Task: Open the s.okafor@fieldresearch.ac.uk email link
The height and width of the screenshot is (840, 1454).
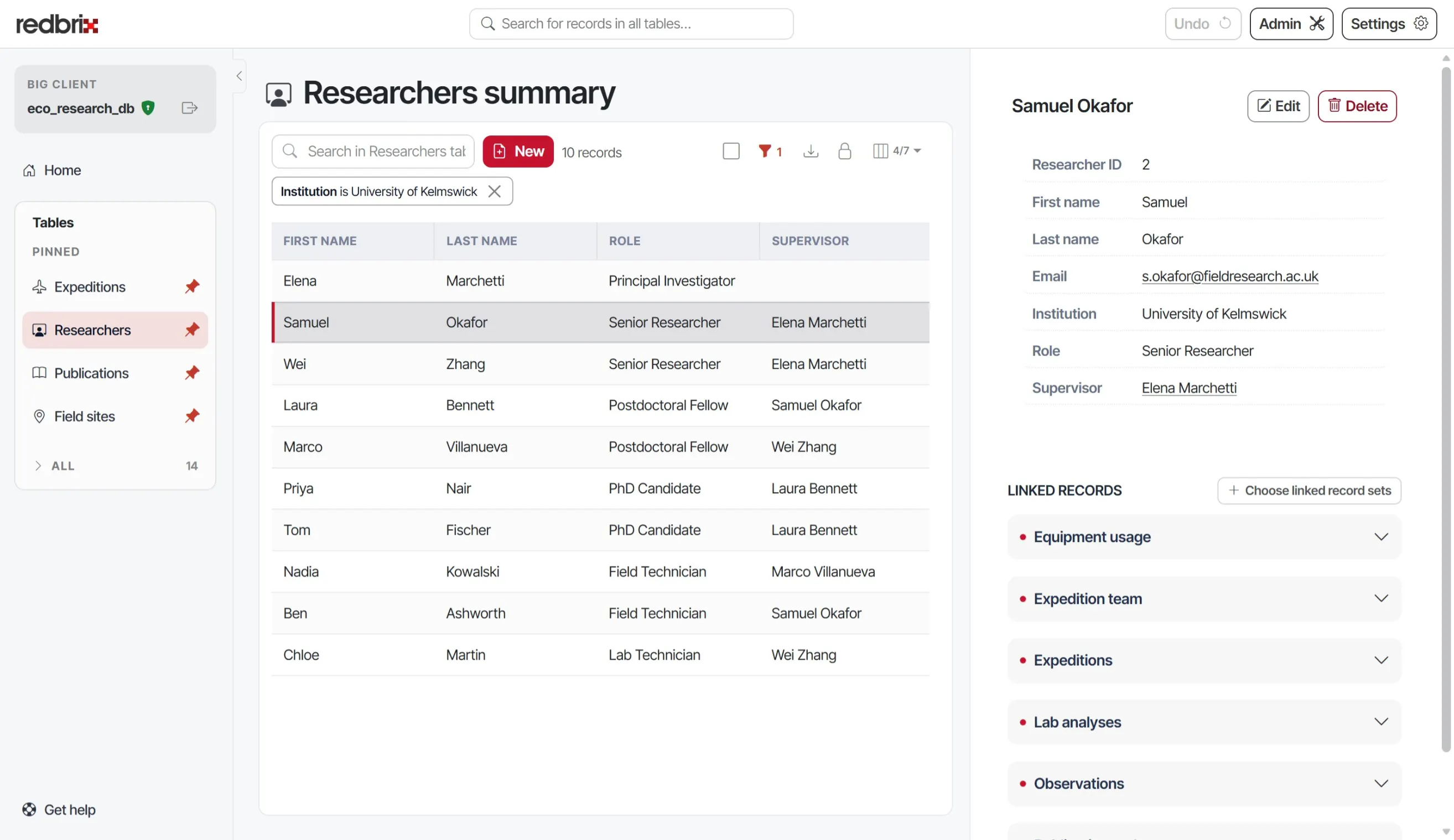Action: [x=1229, y=276]
